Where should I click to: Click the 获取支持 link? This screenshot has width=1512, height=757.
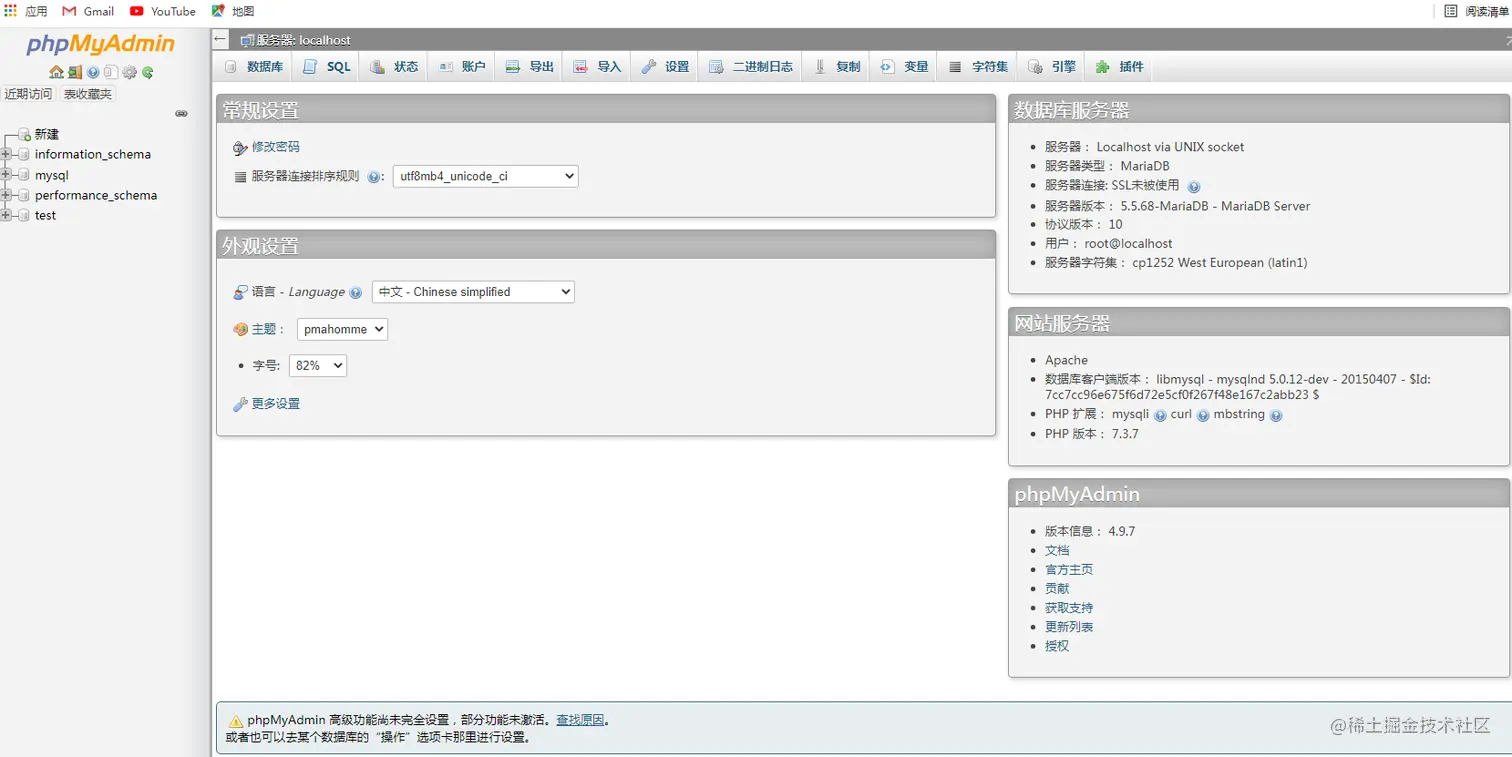pyautogui.click(x=1069, y=607)
